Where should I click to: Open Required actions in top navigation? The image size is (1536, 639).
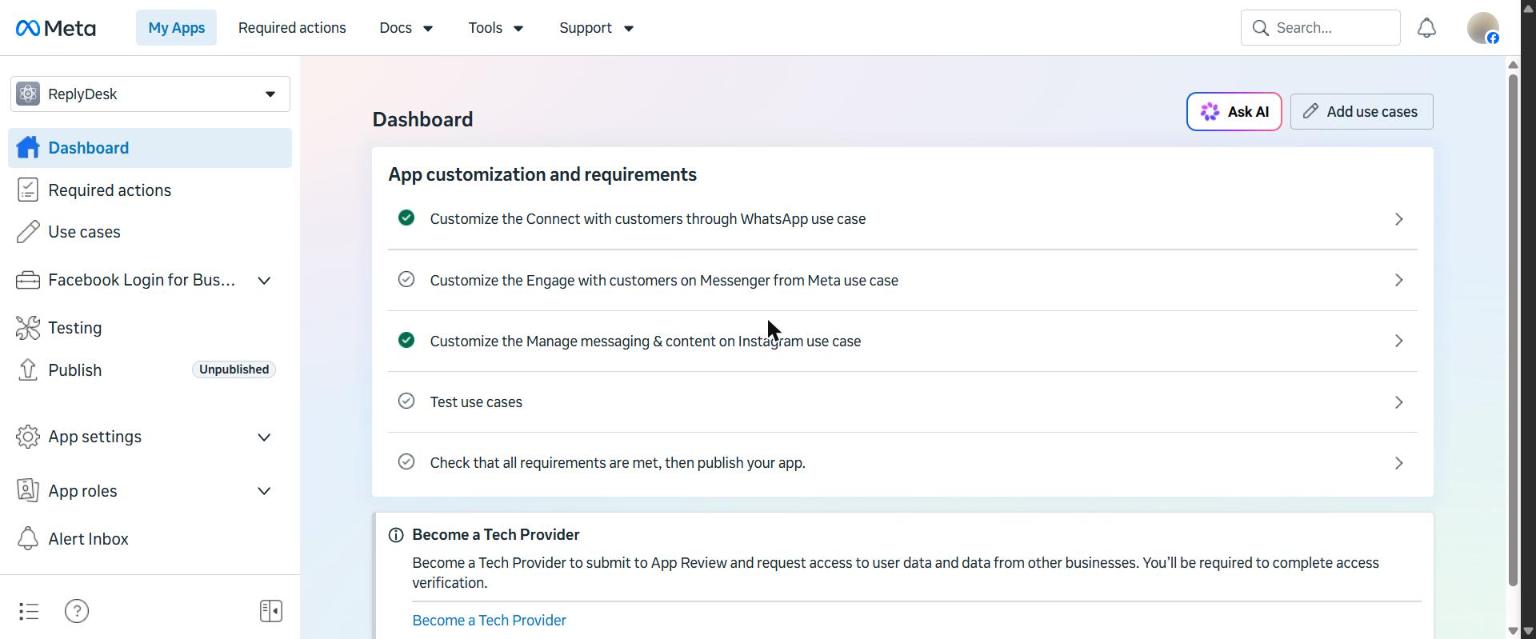tap(292, 28)
